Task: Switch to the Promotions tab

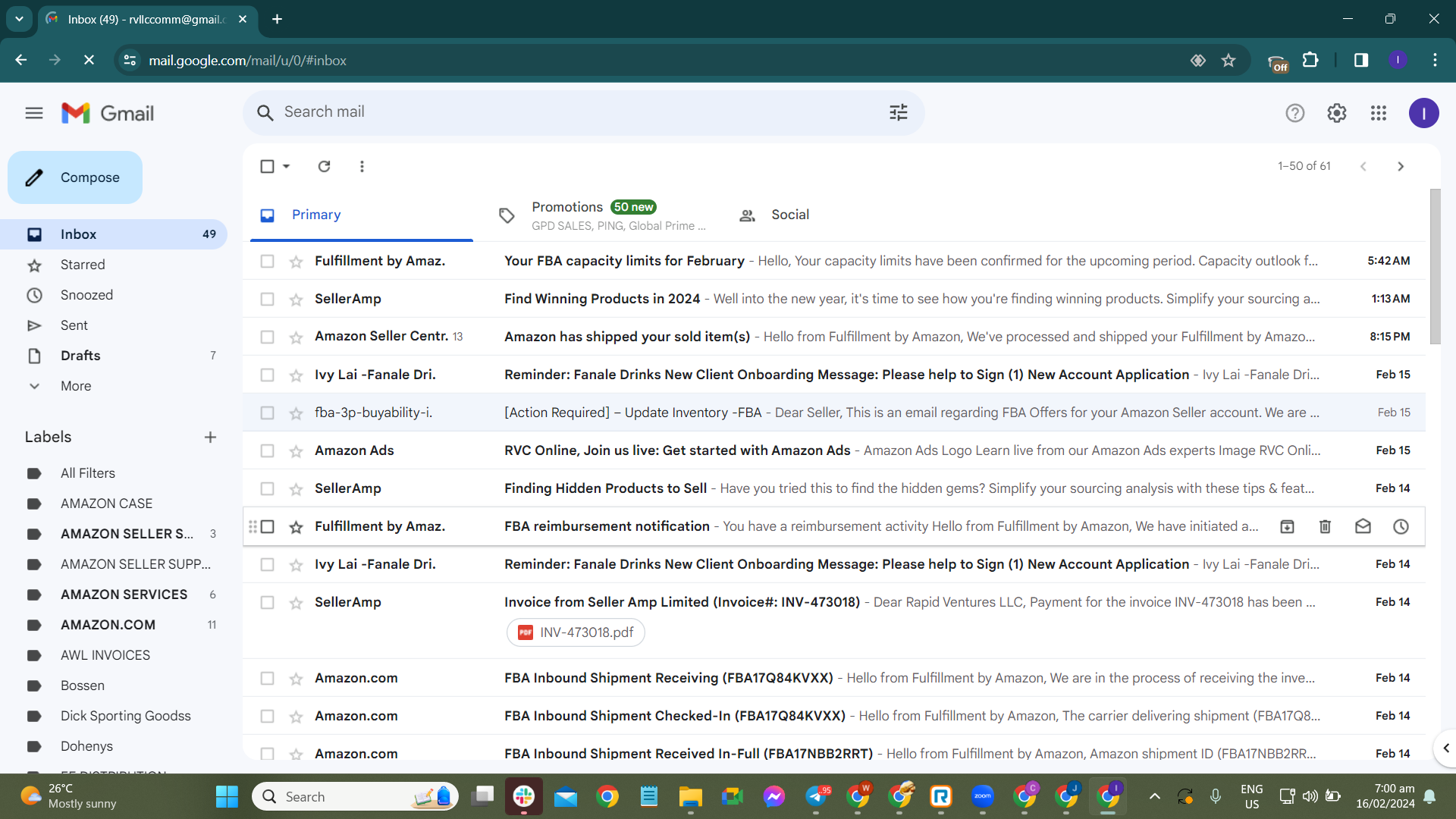Action: (x=603, y=215)
